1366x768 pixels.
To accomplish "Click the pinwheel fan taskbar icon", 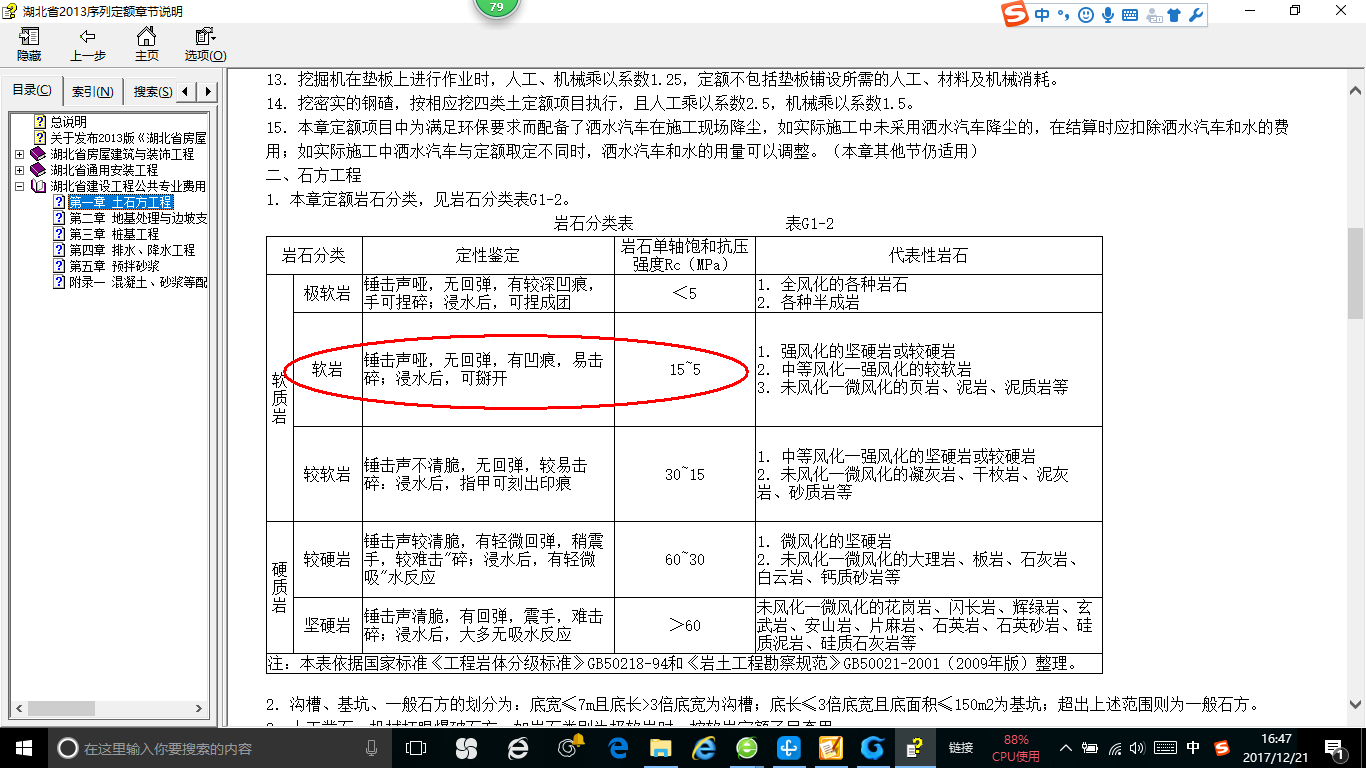I will [466, 748].
